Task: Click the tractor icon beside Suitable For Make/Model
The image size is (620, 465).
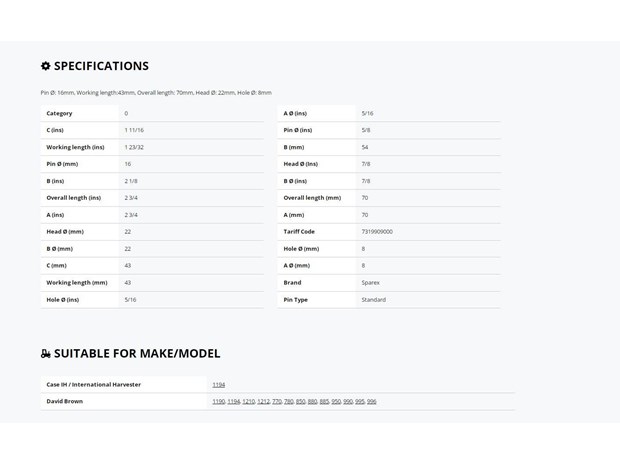Action: pyautogui.click(x=45, y=353)
